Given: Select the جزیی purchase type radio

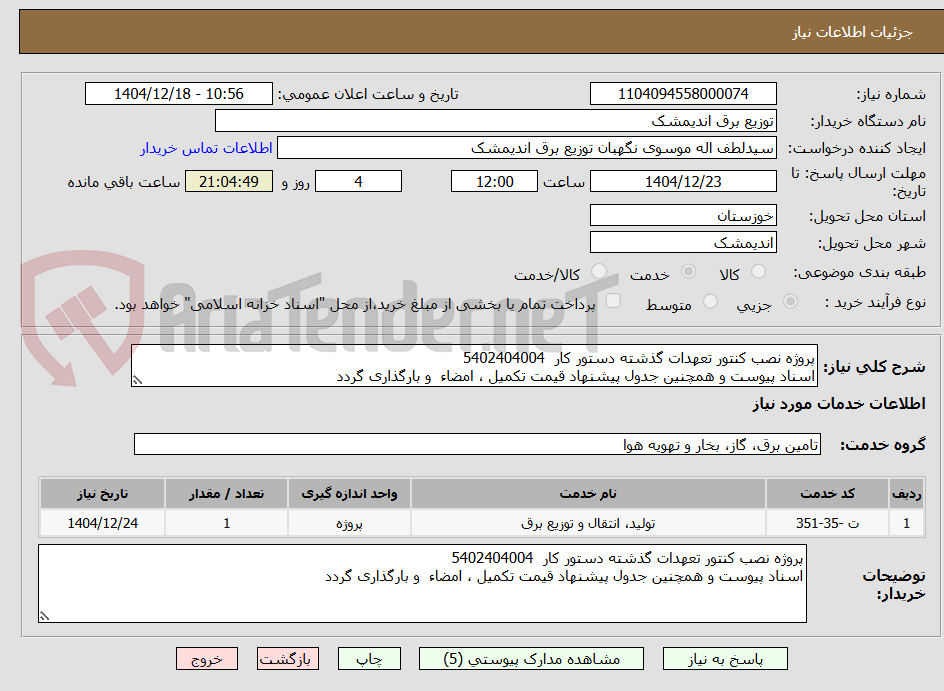Looking at the screenshot, I should [790, 301].
